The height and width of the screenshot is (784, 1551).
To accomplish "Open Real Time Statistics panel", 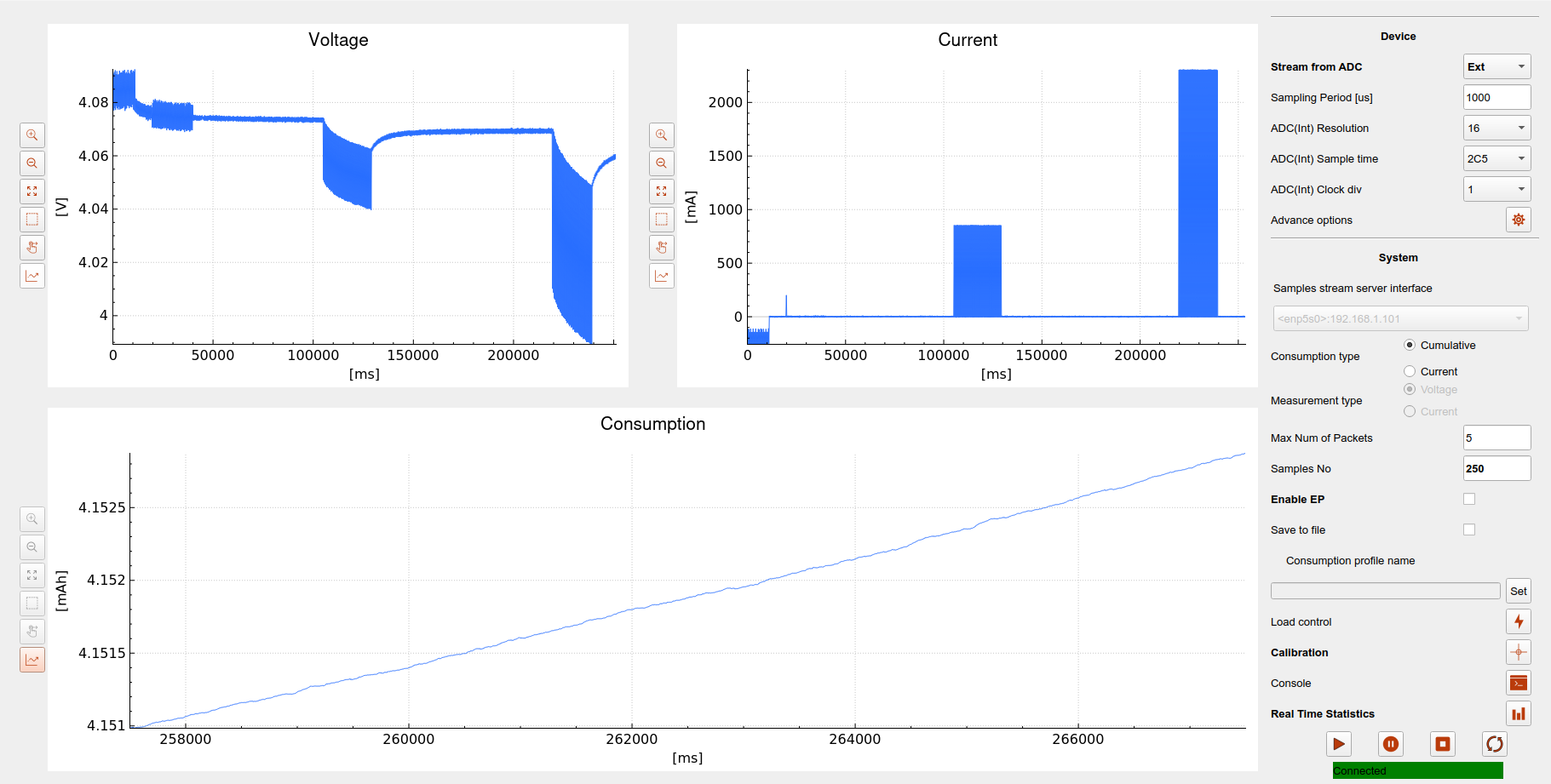I will coord(1519,713).
